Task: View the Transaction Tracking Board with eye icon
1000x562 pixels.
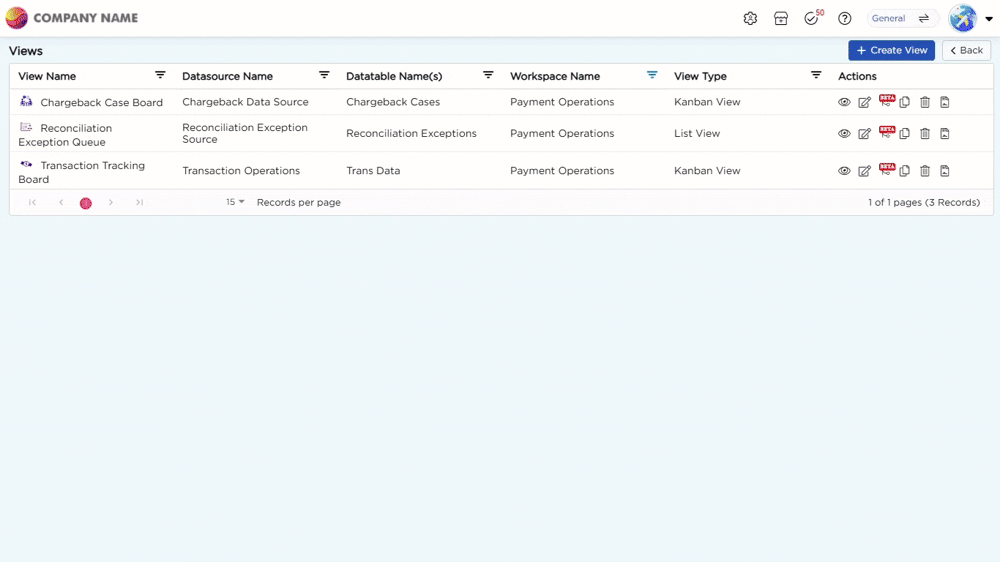Action: (844, 171)
